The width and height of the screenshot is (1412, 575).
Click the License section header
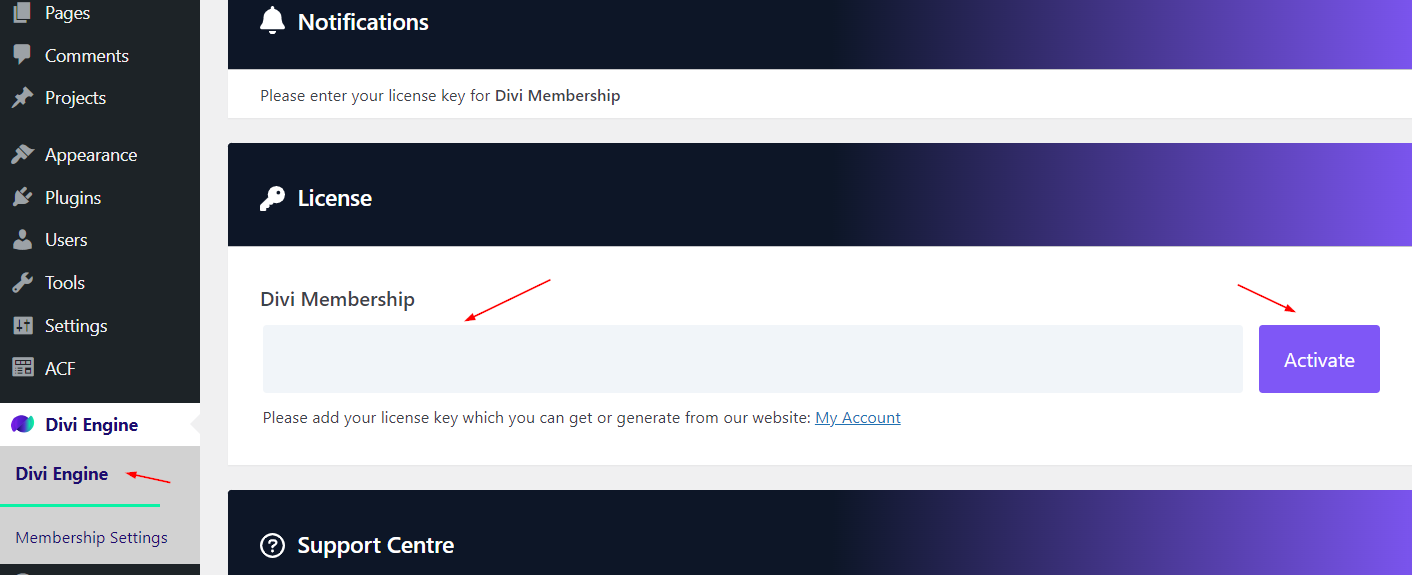coord(335,198)
